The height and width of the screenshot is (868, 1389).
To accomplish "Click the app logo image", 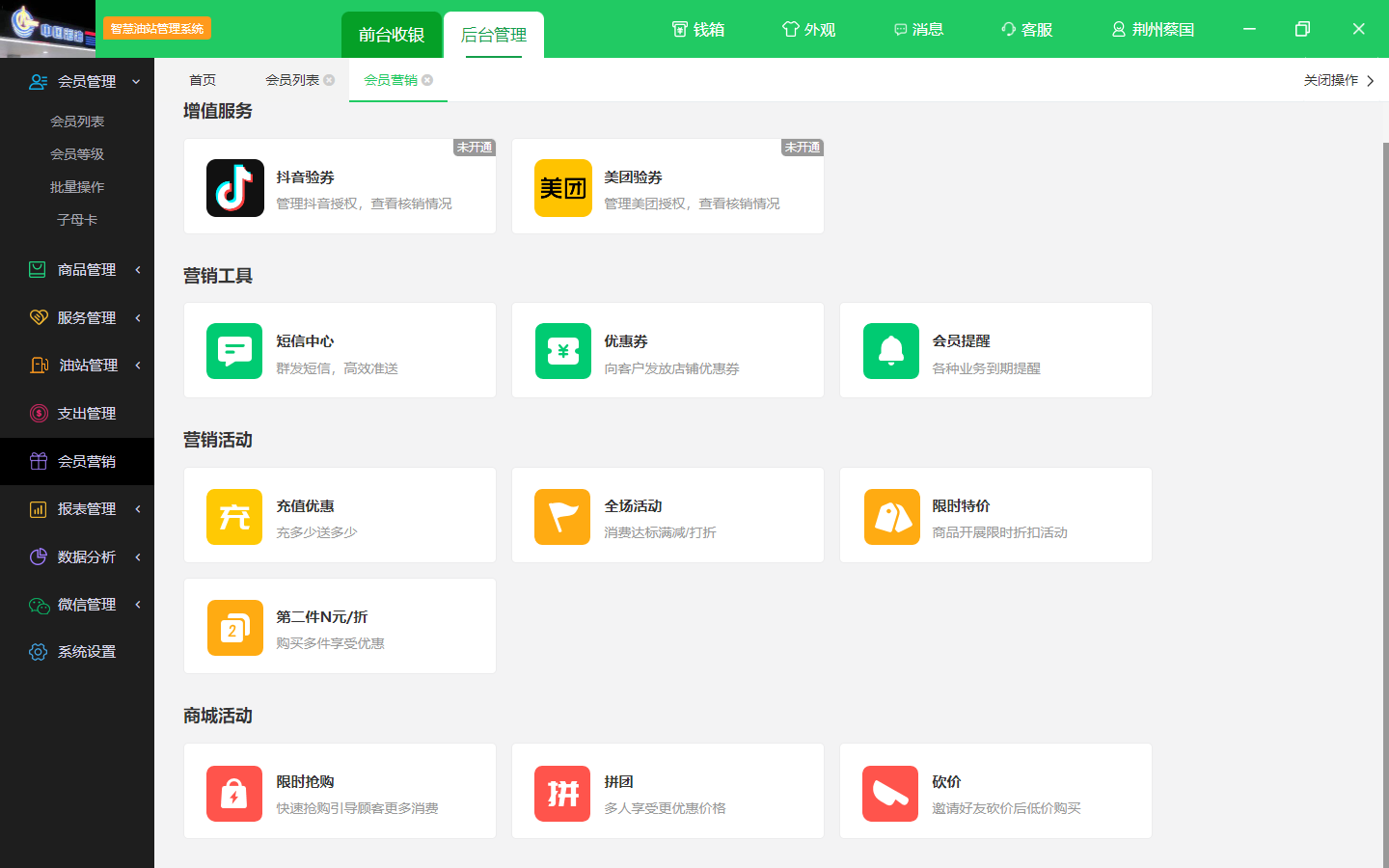I will (47, 28).
